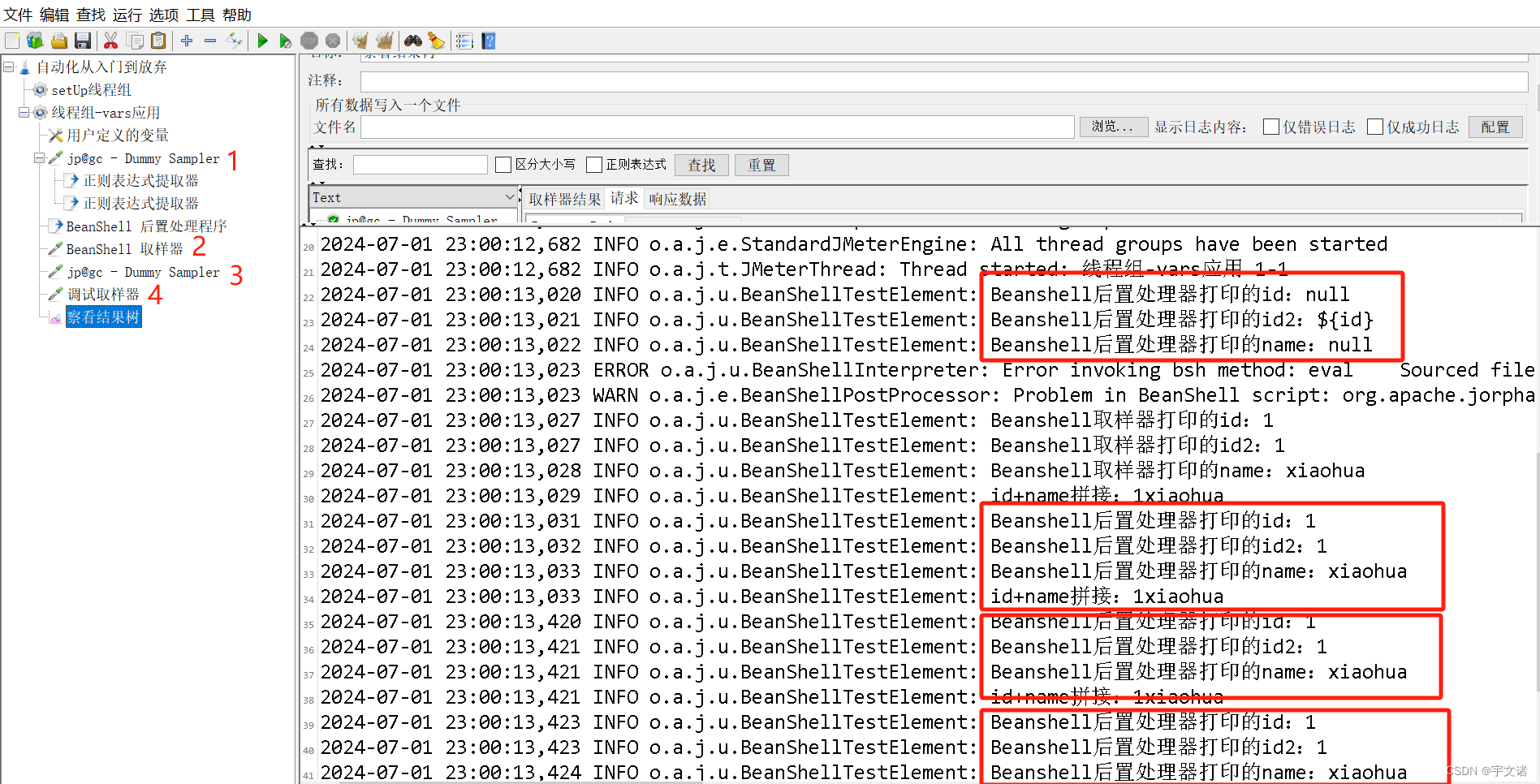Click the binoculars search icon

413,41
